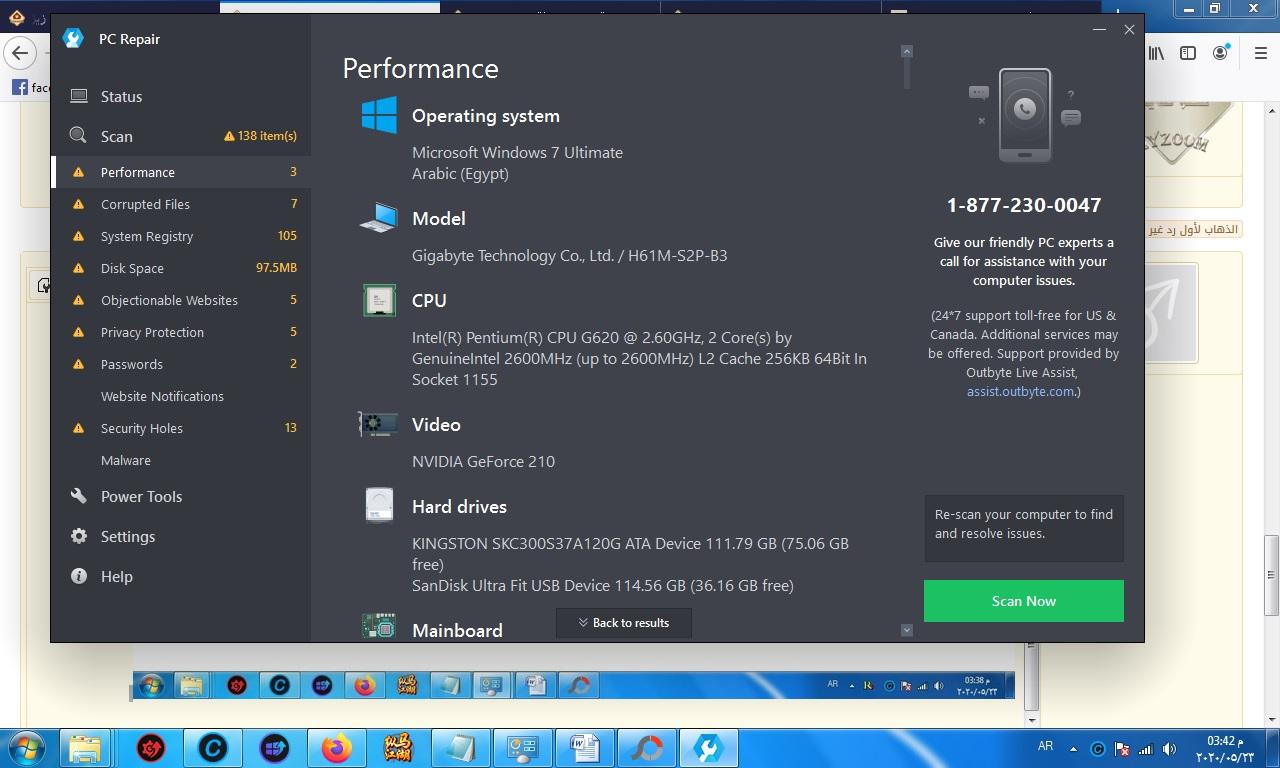Open the Word document taskbar icon
1280x768 pixels.
tap(584, 748)
